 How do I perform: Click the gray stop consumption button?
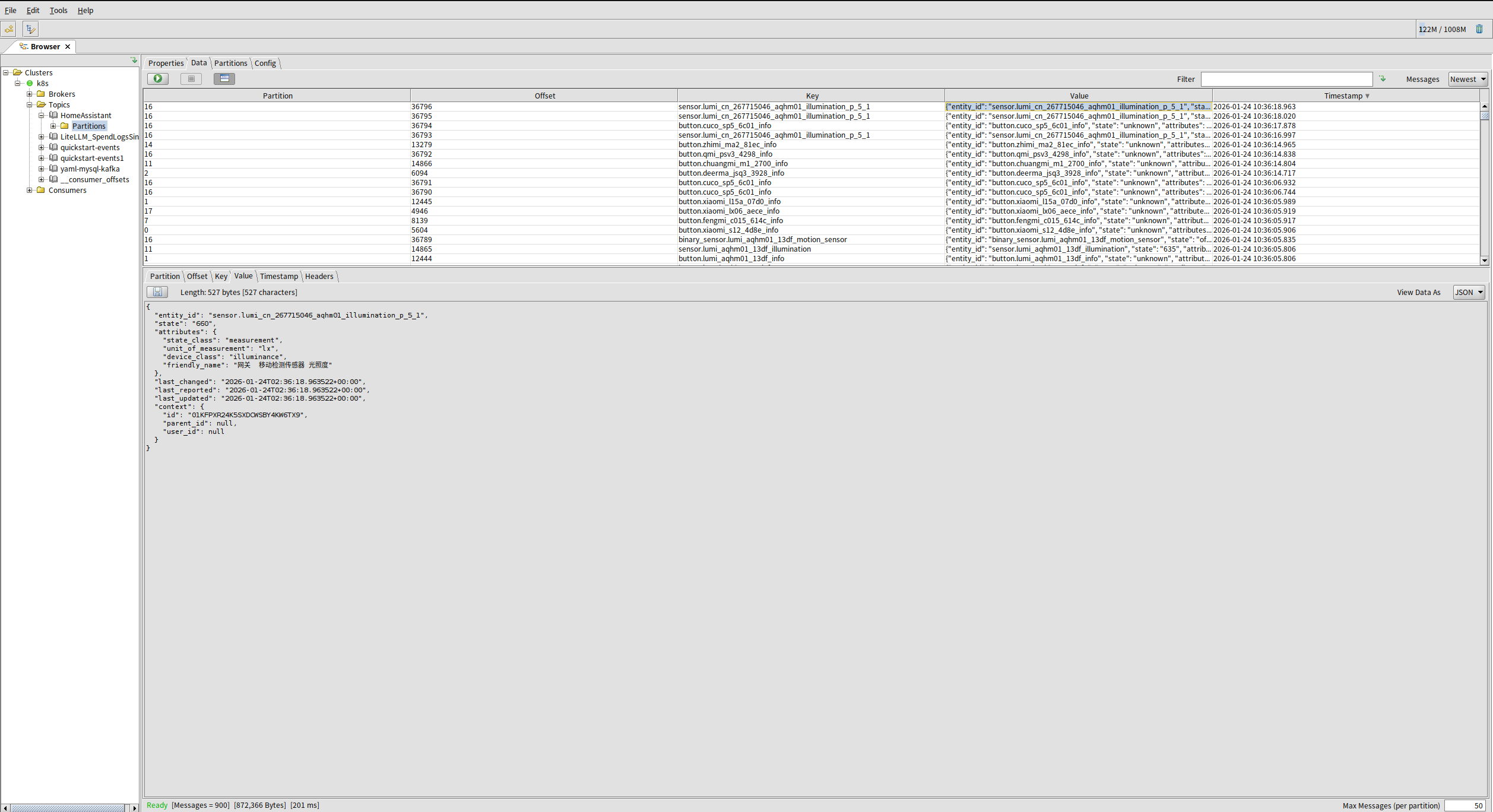[191, 78]
